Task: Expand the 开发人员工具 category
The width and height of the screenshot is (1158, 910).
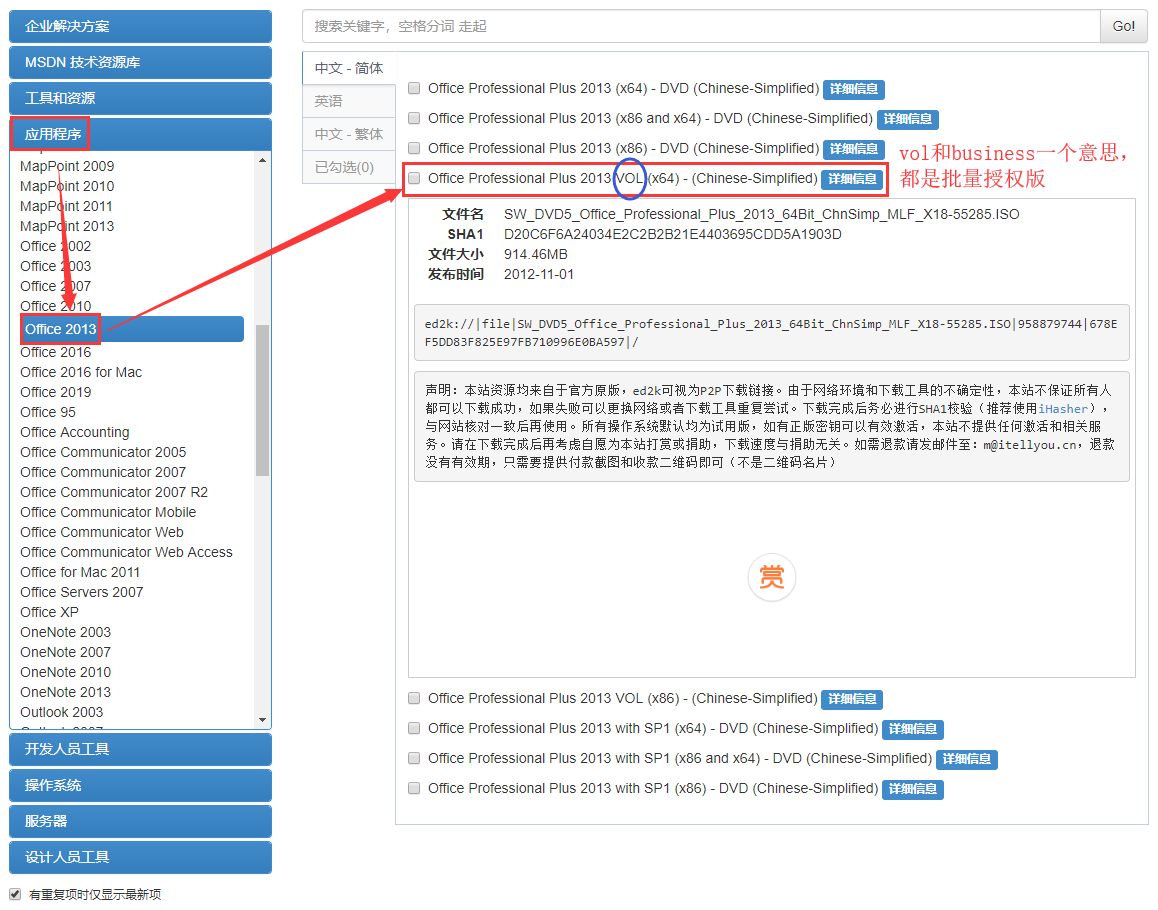Action: (140, 749)
